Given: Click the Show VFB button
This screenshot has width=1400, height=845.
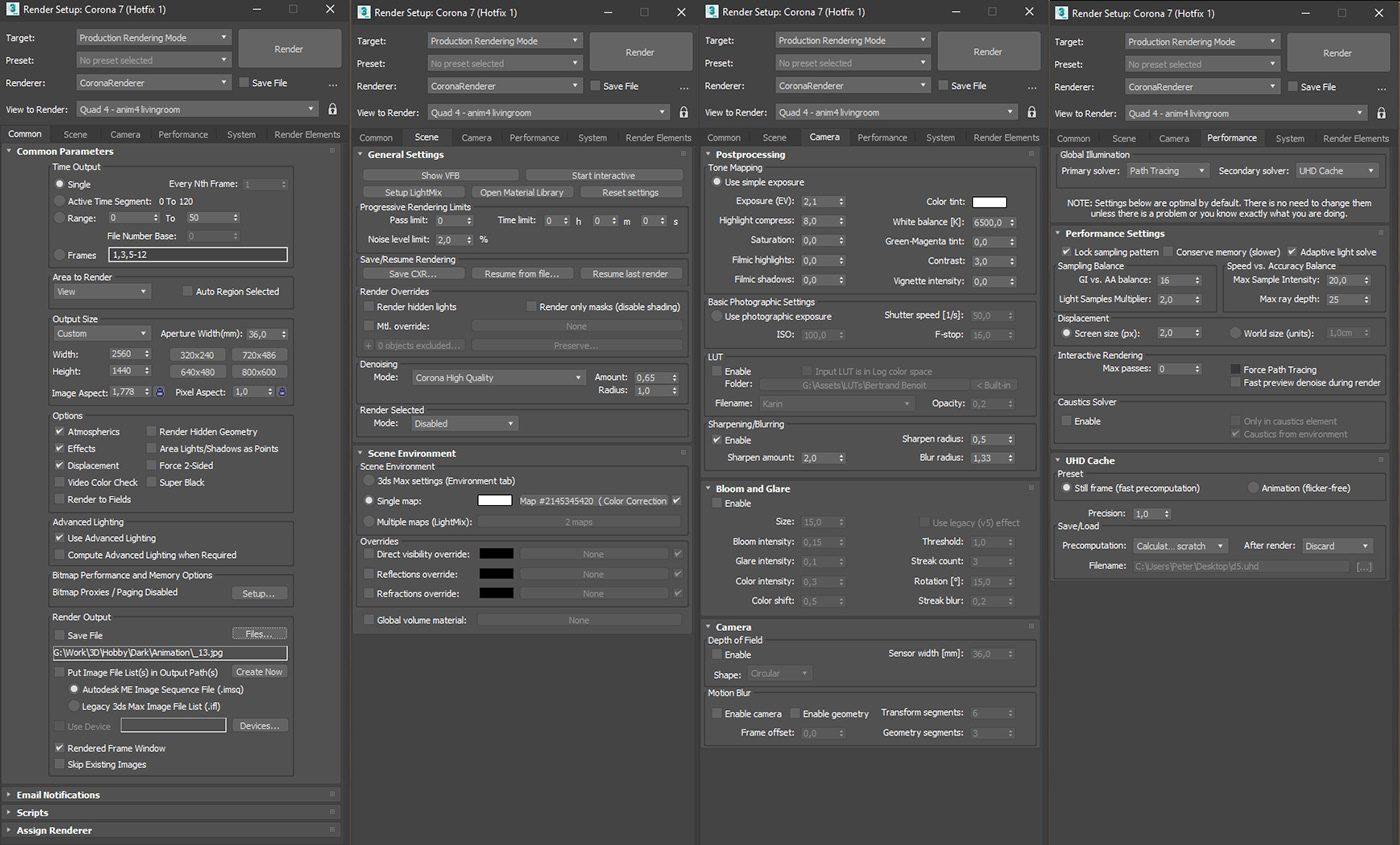Looking at the screenshot, I should coord(440,176).
